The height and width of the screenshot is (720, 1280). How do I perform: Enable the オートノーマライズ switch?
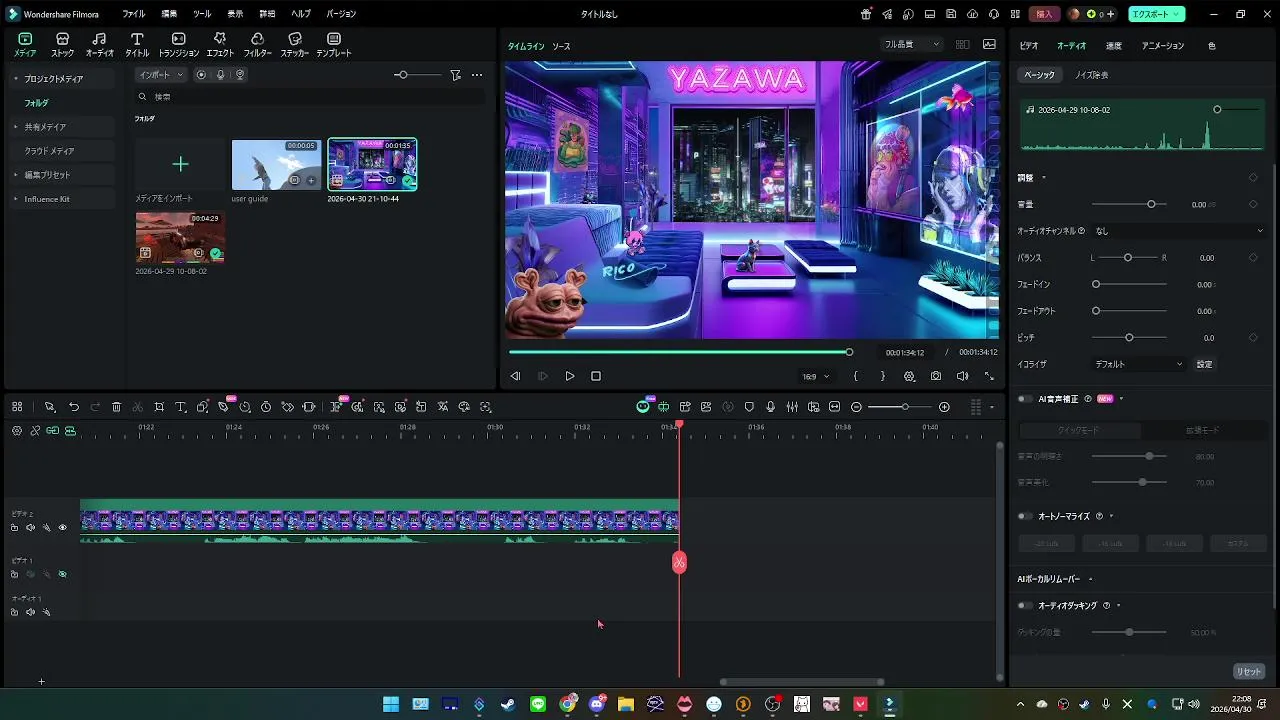(1025, 517)
